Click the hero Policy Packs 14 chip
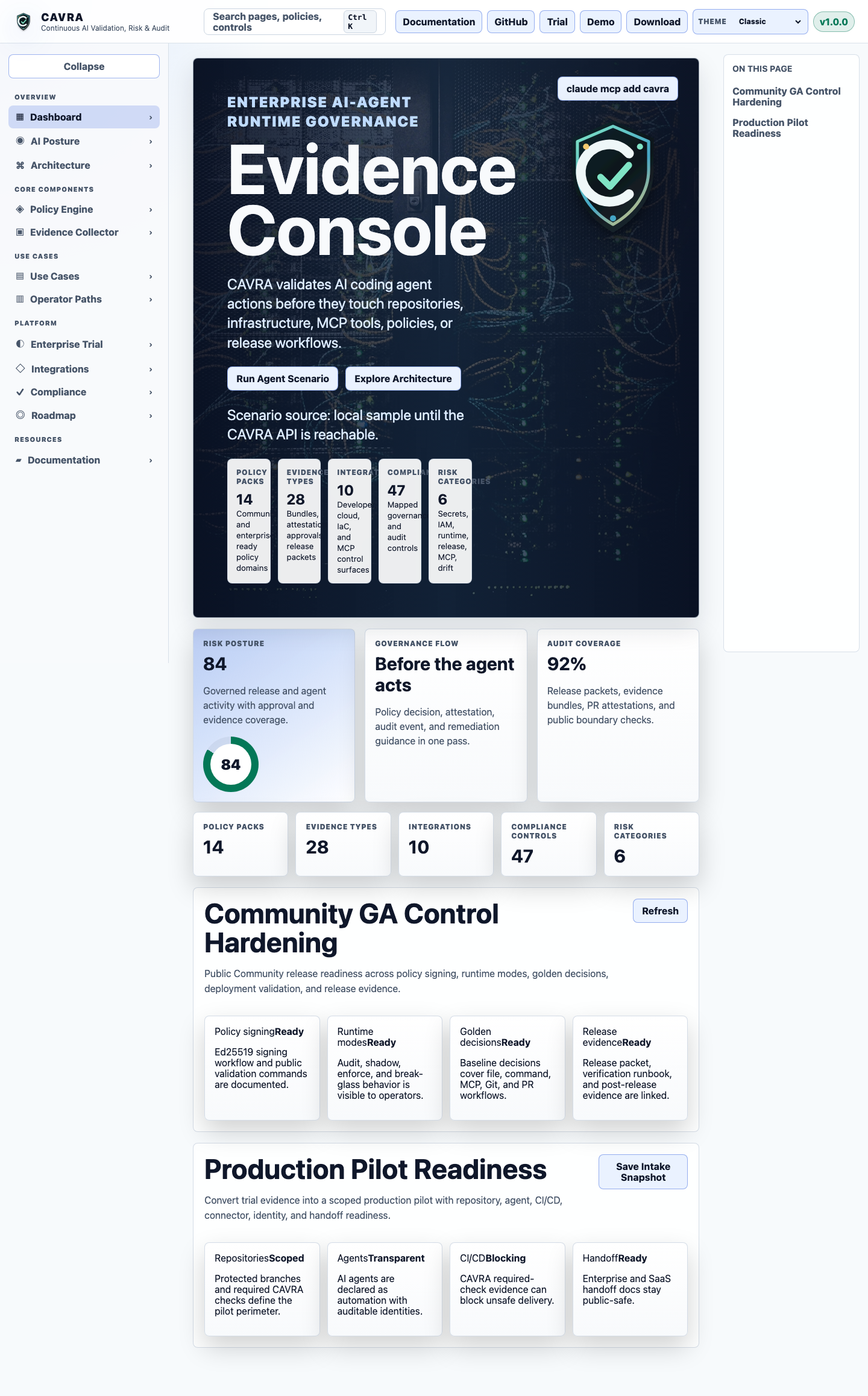This screenshot has width=868, height=1396. [x=249, y=521]
